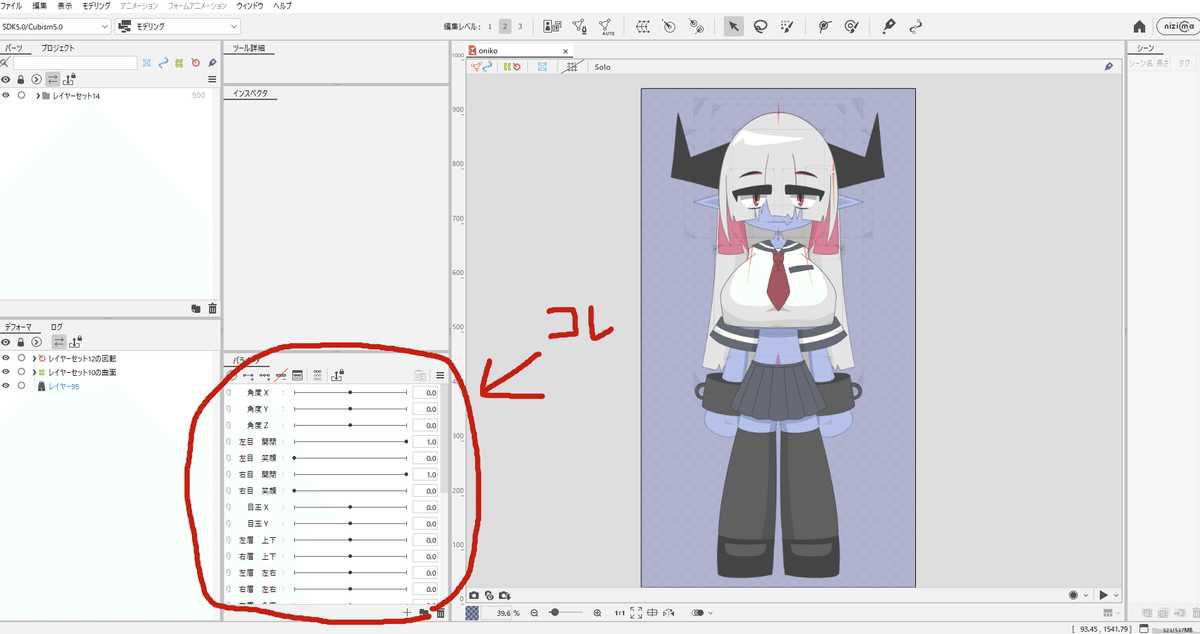
Task: Toggle the grid display icon above the canvas
Action: pos(573,67)
